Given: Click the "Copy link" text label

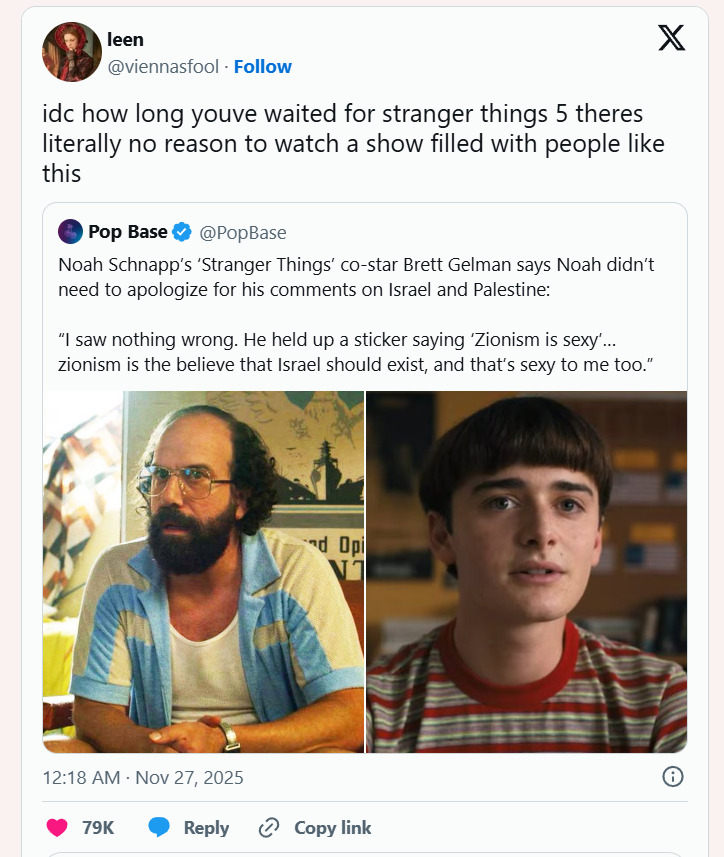Looking at the screenshot, I should point(332,827).
